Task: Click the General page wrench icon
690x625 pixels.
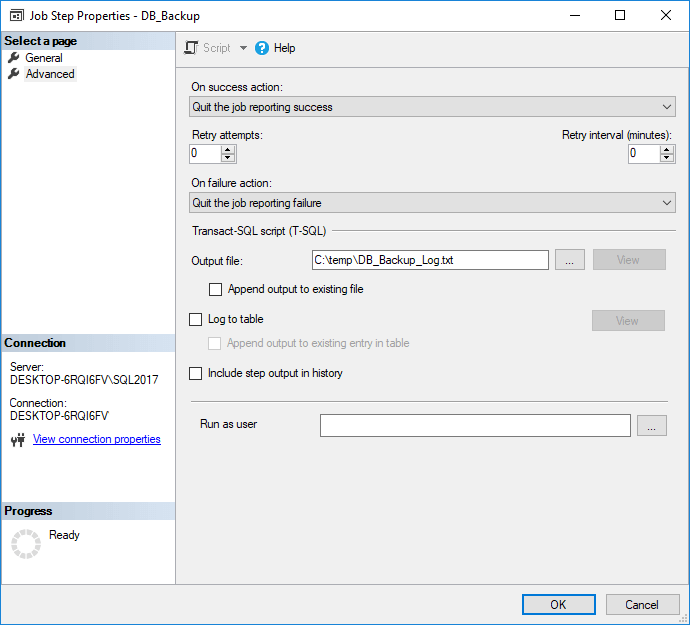Action: [x=14, y=58]
